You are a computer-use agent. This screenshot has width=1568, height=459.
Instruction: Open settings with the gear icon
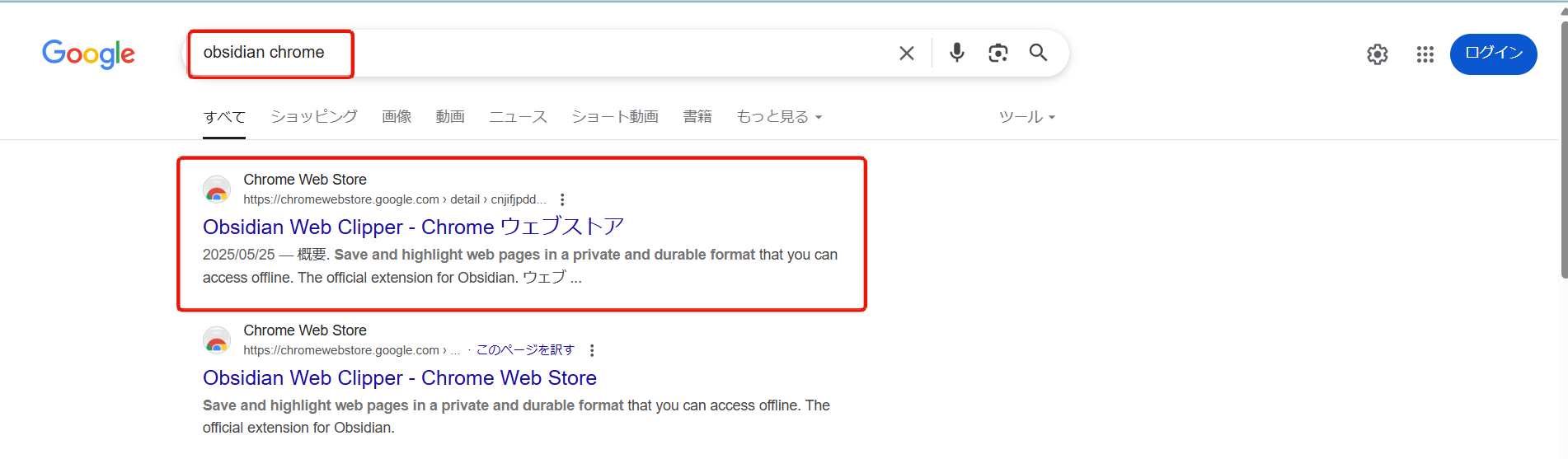pos(1377,54)
